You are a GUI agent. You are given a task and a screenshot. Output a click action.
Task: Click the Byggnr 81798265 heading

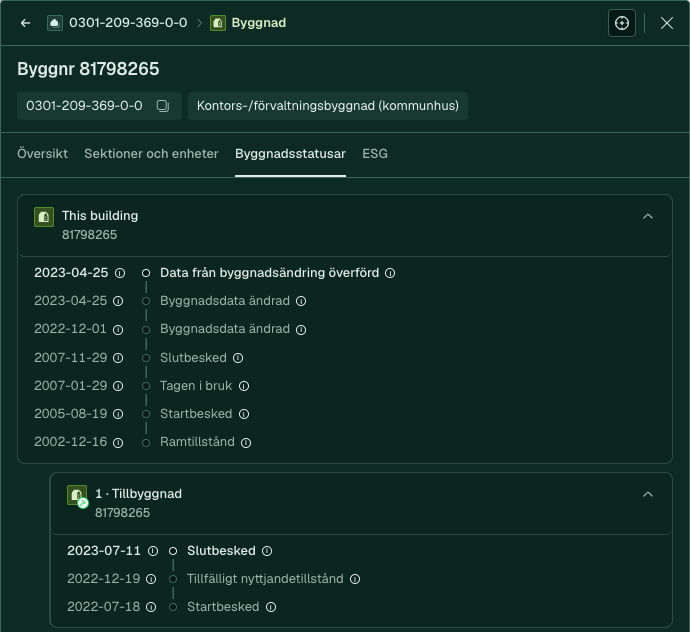(x=88, y=69)
